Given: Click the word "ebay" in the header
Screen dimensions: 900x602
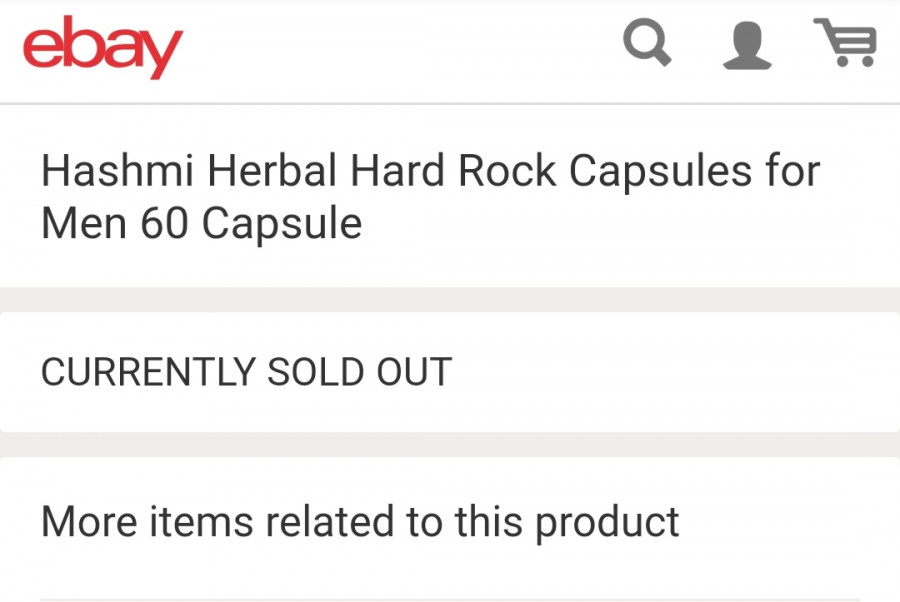Looking at the screenshot, I should (103, 45).
